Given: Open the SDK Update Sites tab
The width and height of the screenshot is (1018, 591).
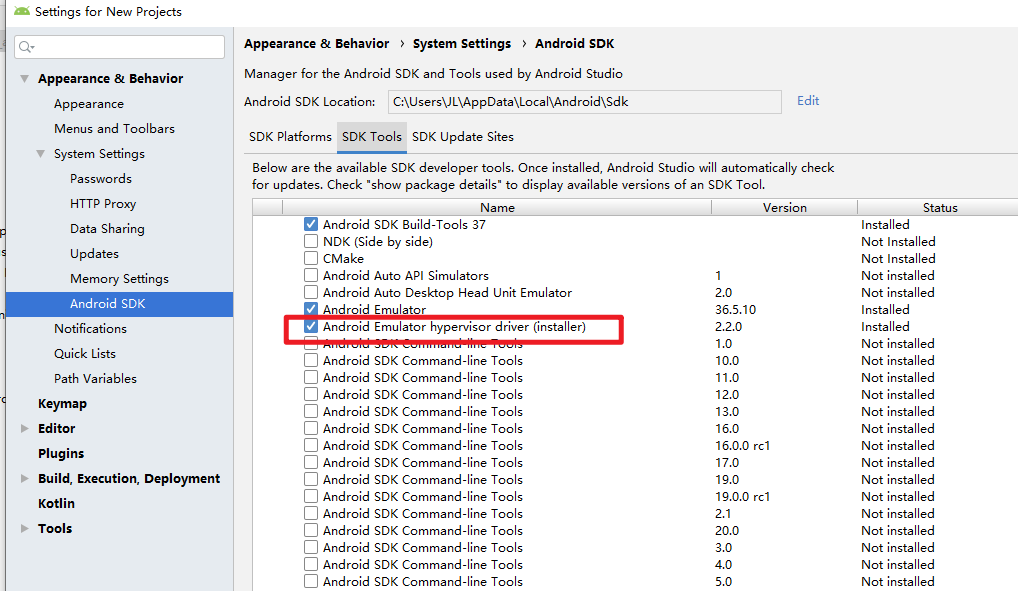Looking at the screenshot, I should tap(463, 137).
